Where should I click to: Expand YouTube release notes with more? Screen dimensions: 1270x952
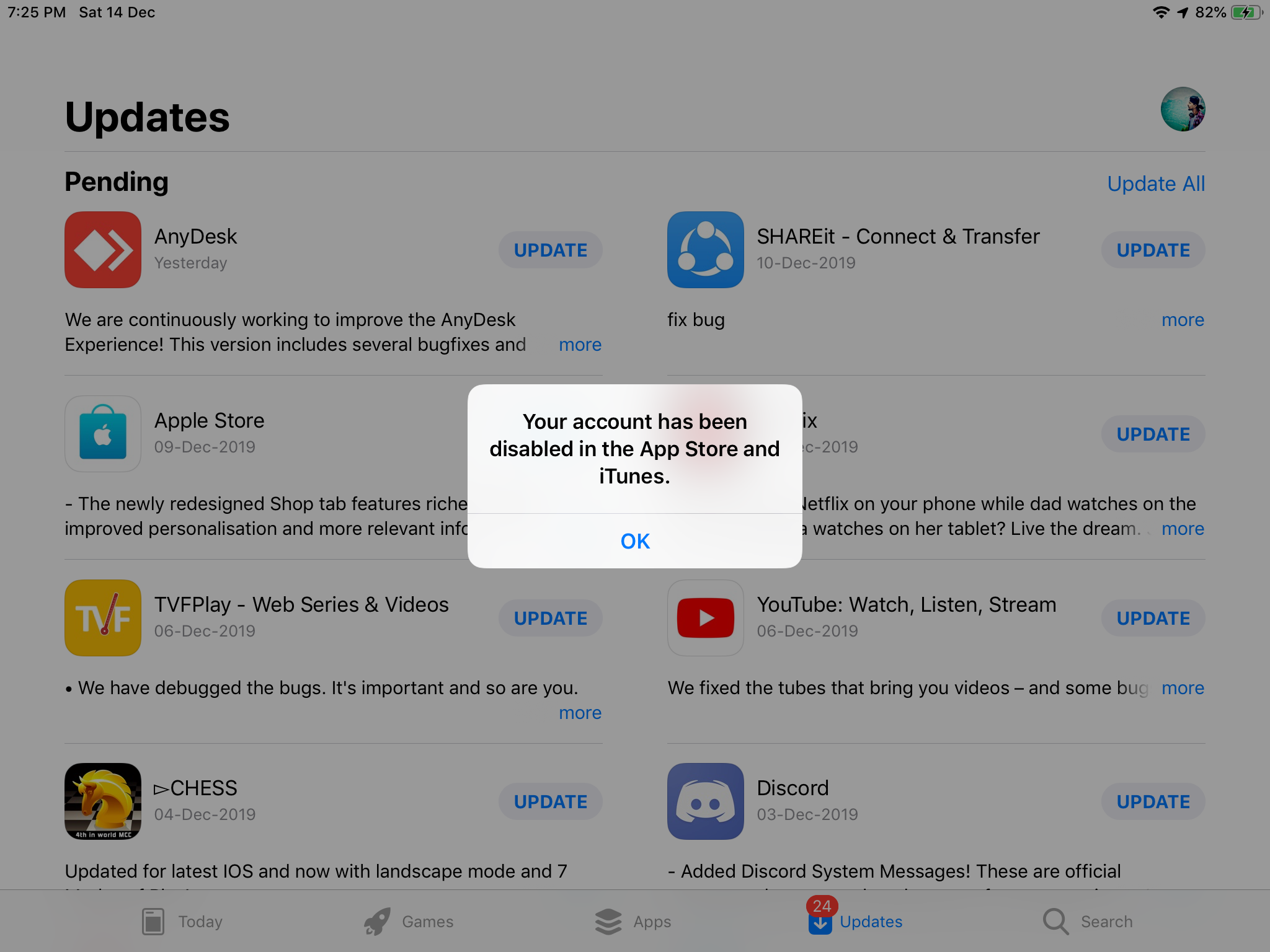[1183, 688]
